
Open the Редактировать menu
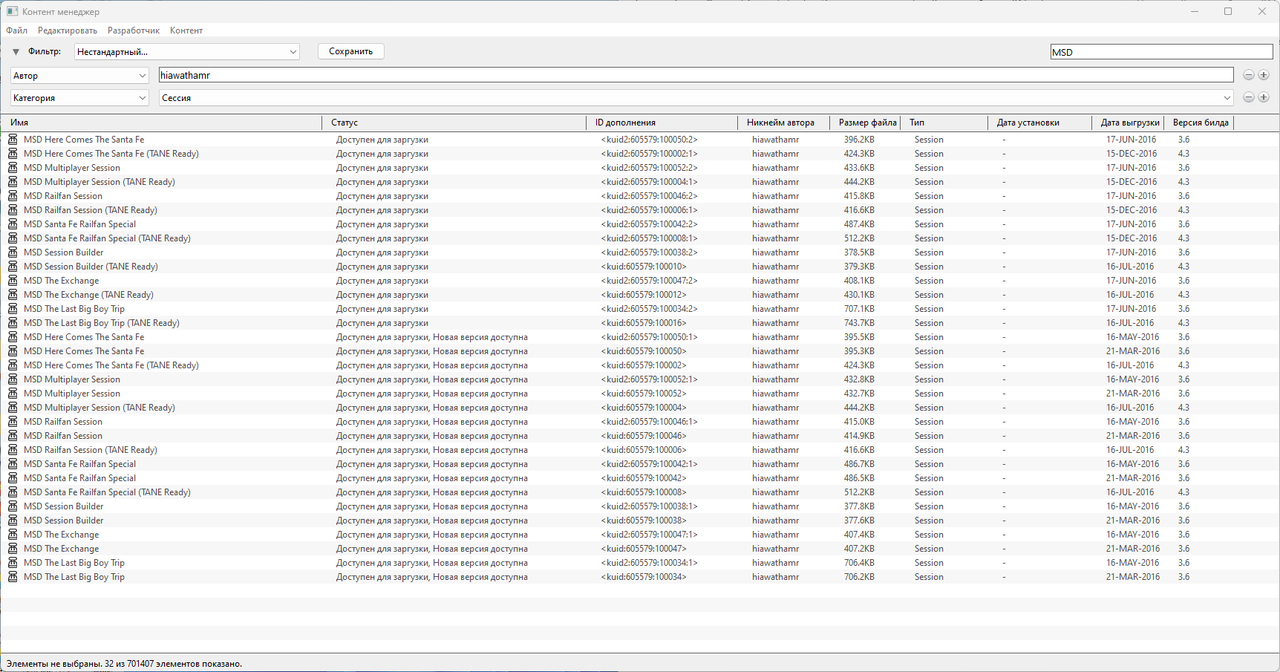67,31
